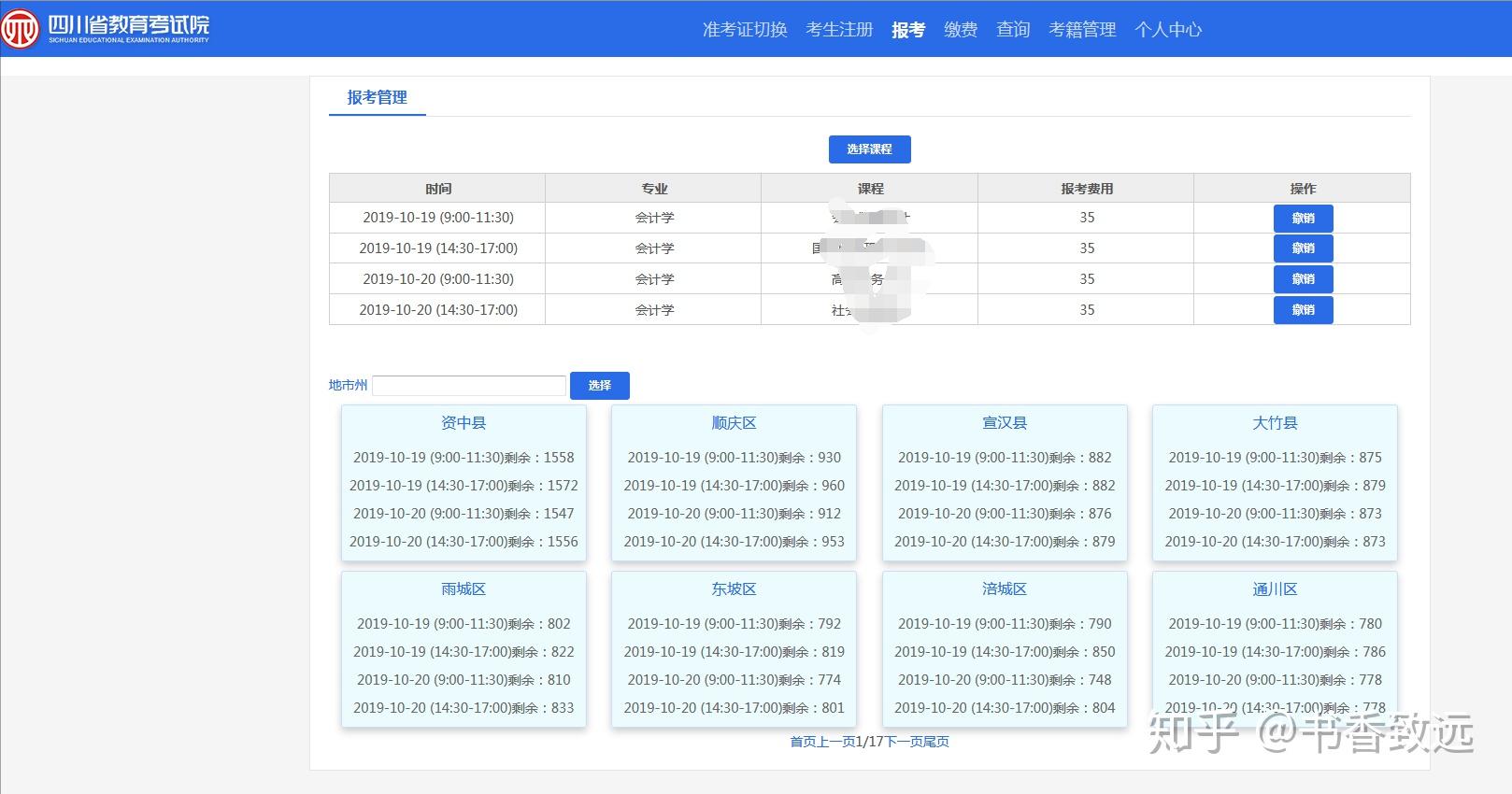Click the 剩余：833 line in 雨城区

coord(464,708)
